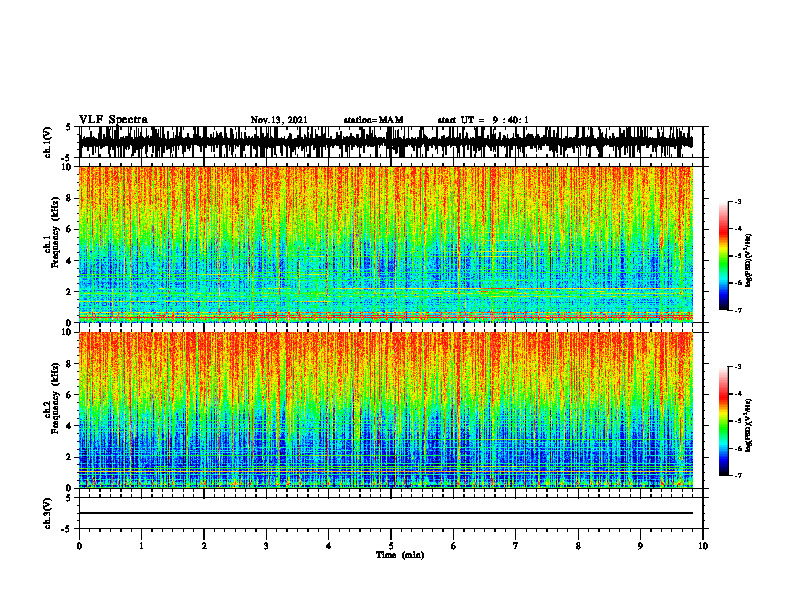Click the ch.1 spectrogram color scale bar
This screenshot has width=792, height=612.
pyautogui.click(x=723, y=256)
